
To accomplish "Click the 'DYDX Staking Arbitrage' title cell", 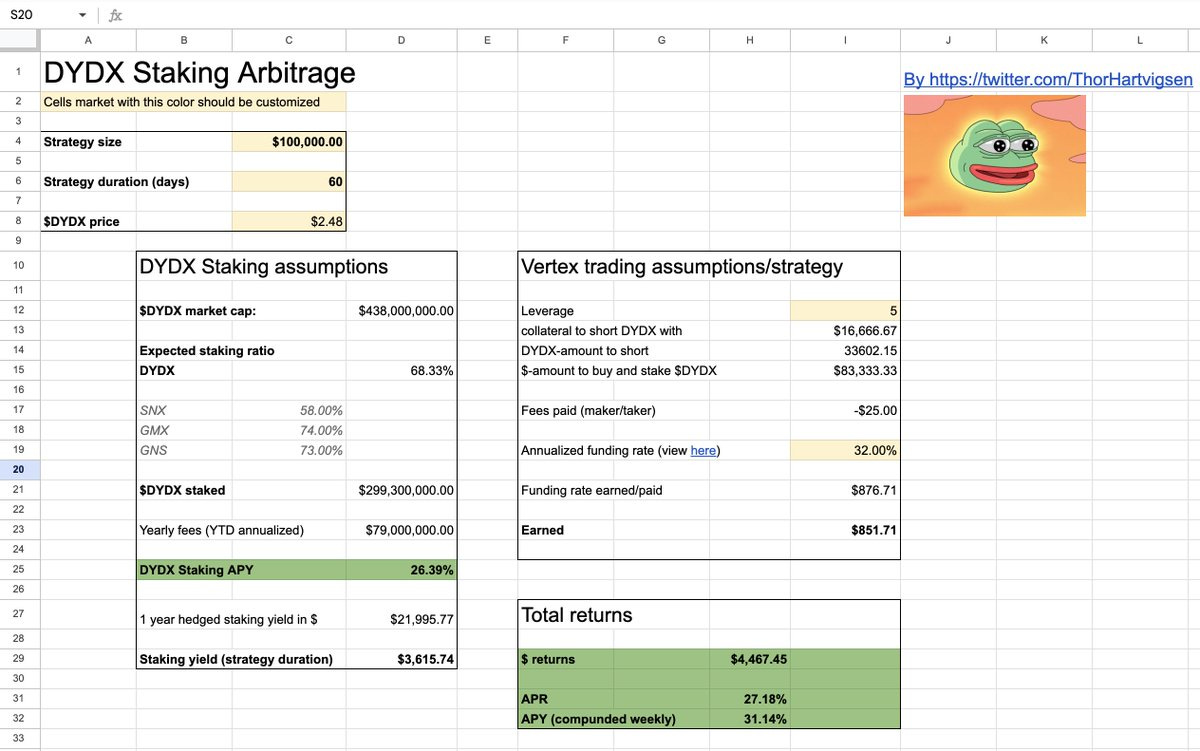I will coord(199,73).
